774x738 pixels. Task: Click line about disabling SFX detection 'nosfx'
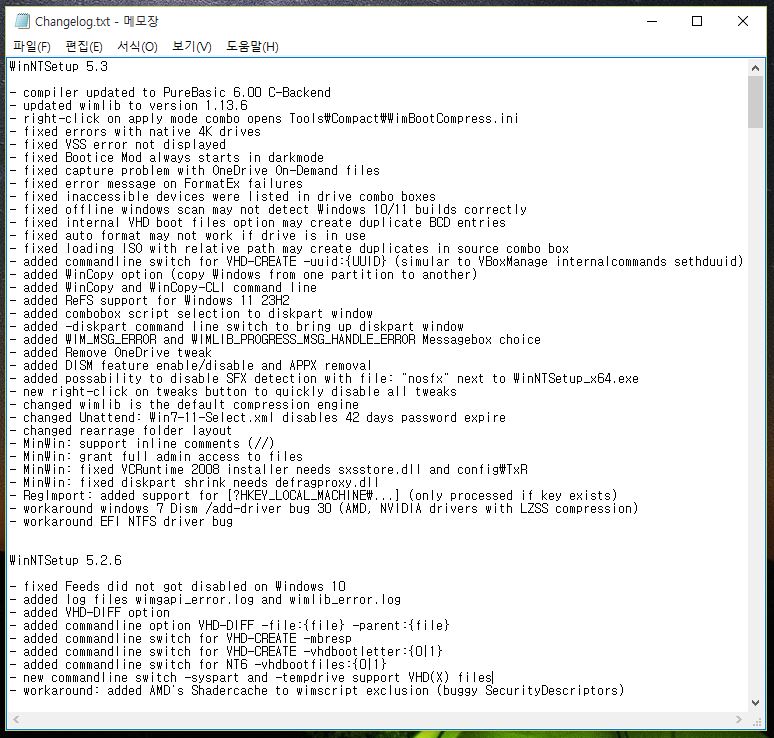point(324,378)
